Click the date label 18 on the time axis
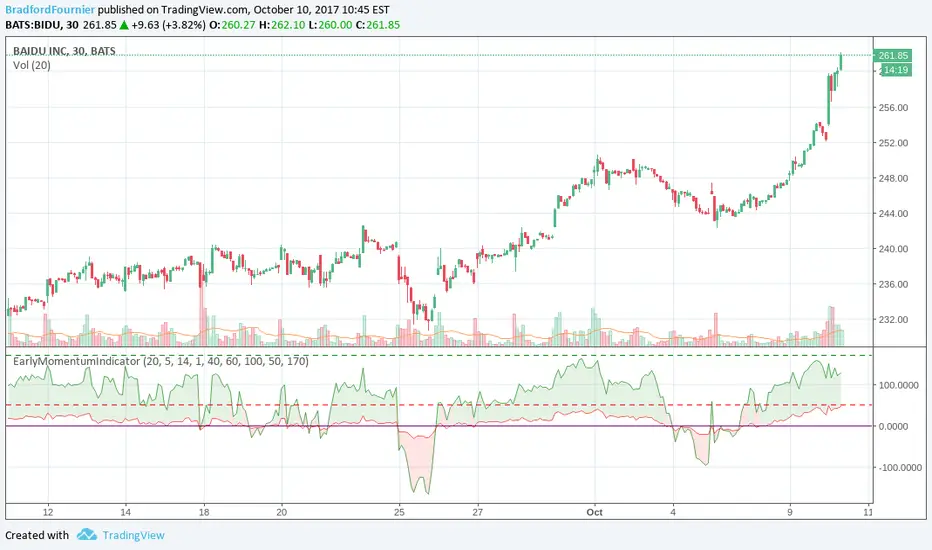 pyautogui.click(x=204, y=512)
